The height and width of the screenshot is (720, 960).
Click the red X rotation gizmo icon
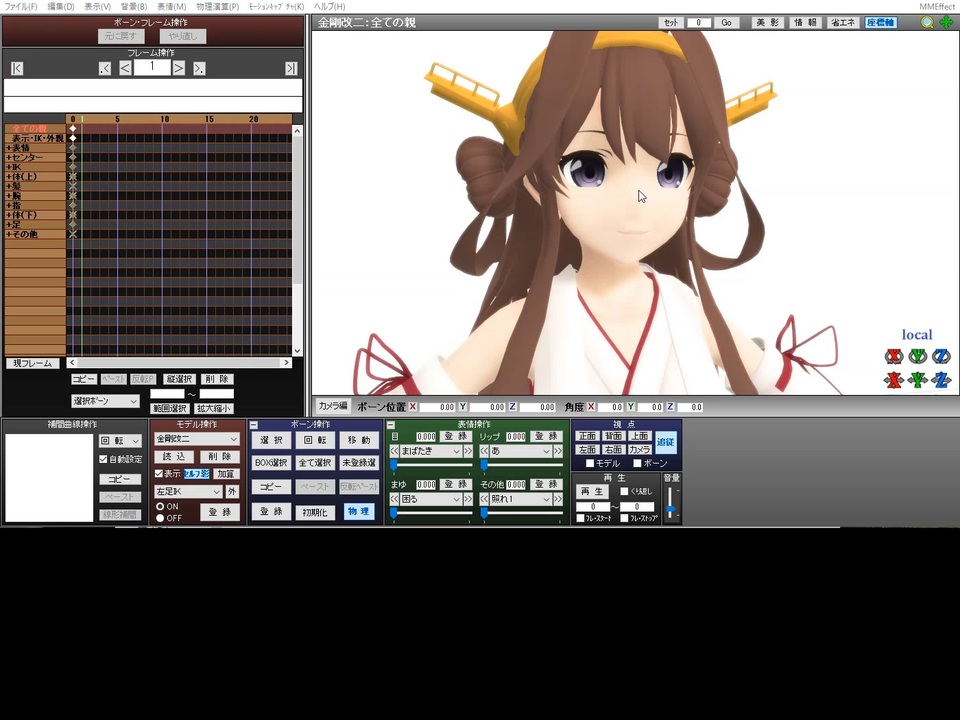(894, 356)
